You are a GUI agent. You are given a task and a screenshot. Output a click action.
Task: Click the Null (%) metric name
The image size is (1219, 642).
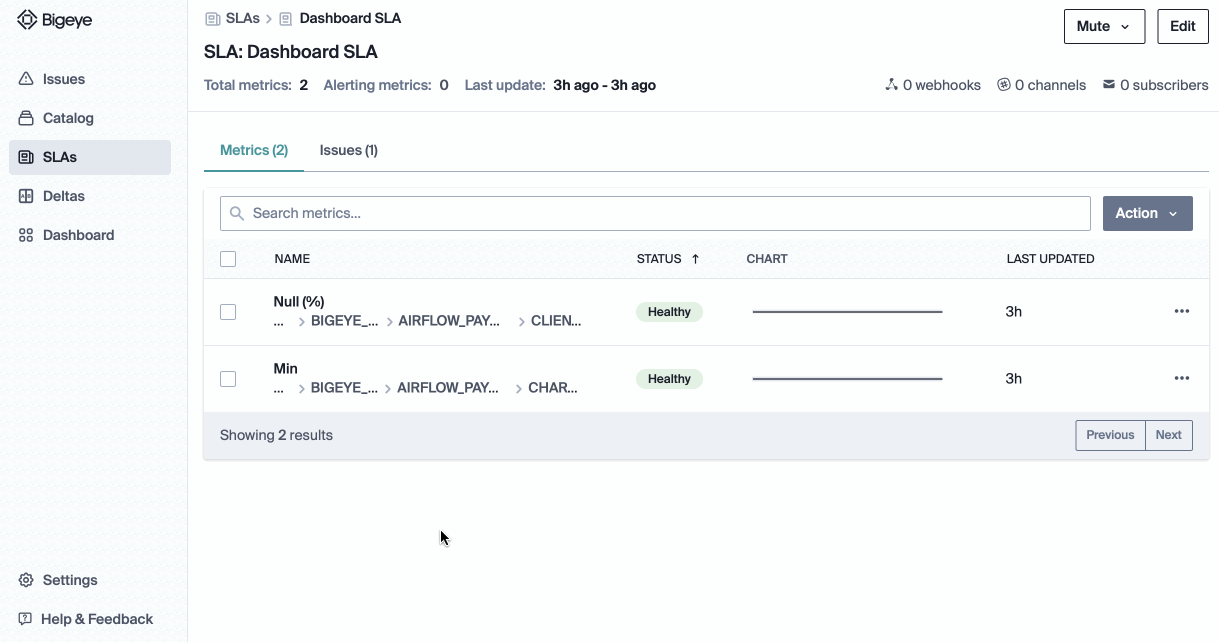pos(299,302)
